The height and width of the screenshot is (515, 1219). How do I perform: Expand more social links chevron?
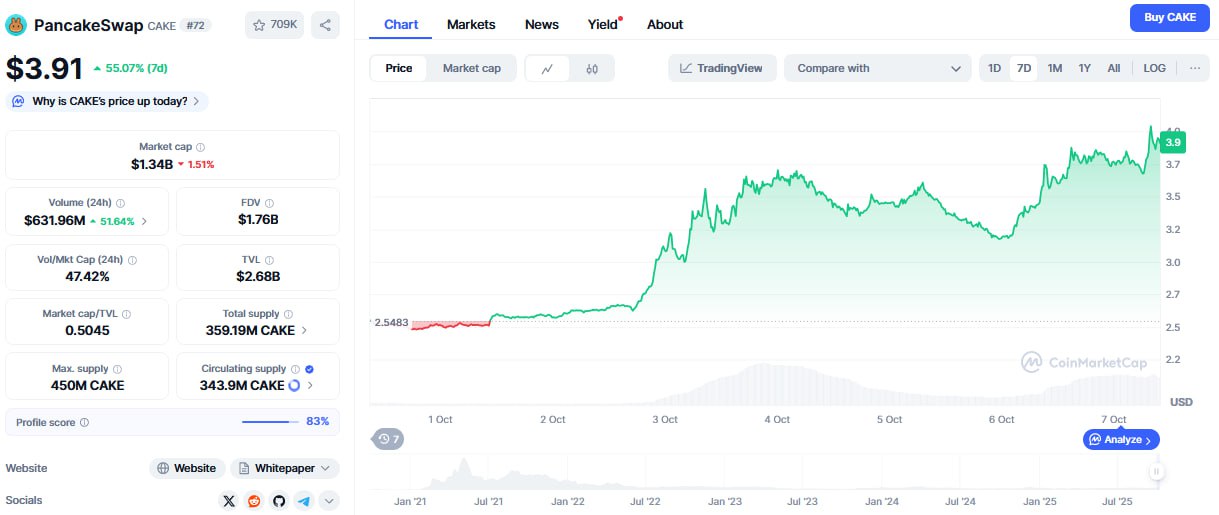coord(328,500)
